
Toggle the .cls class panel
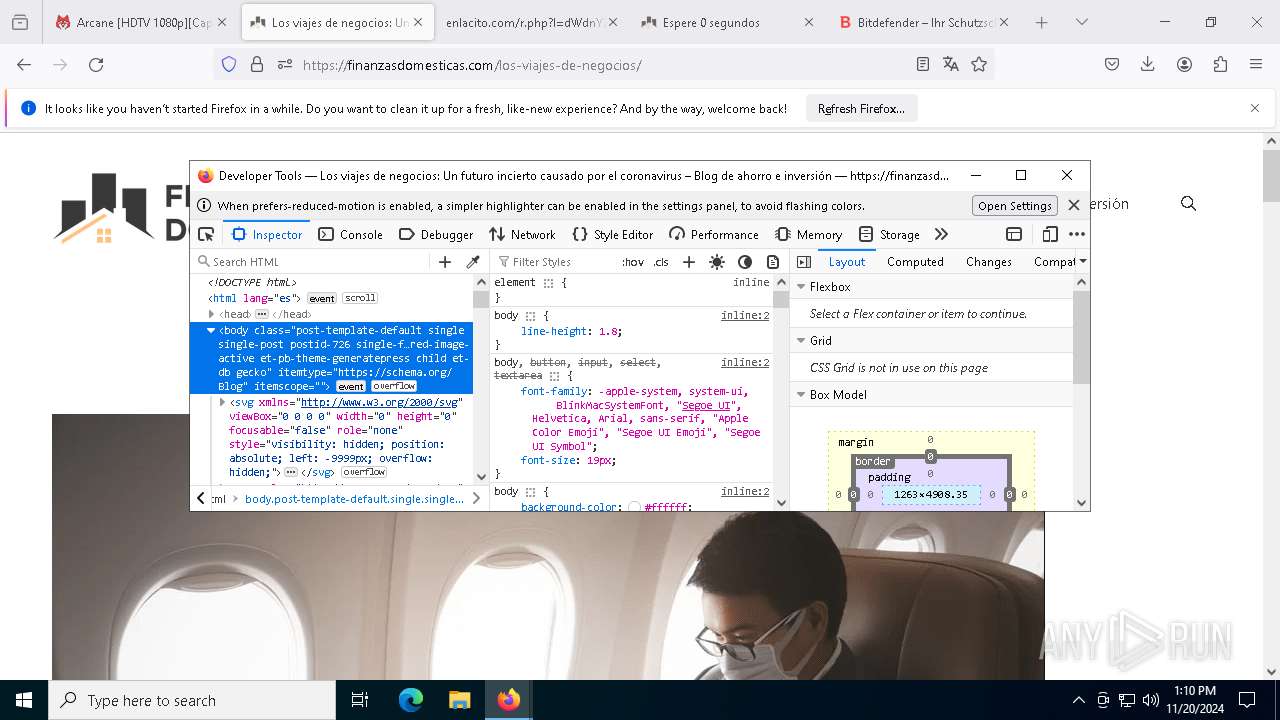click(x=661, y=262)
